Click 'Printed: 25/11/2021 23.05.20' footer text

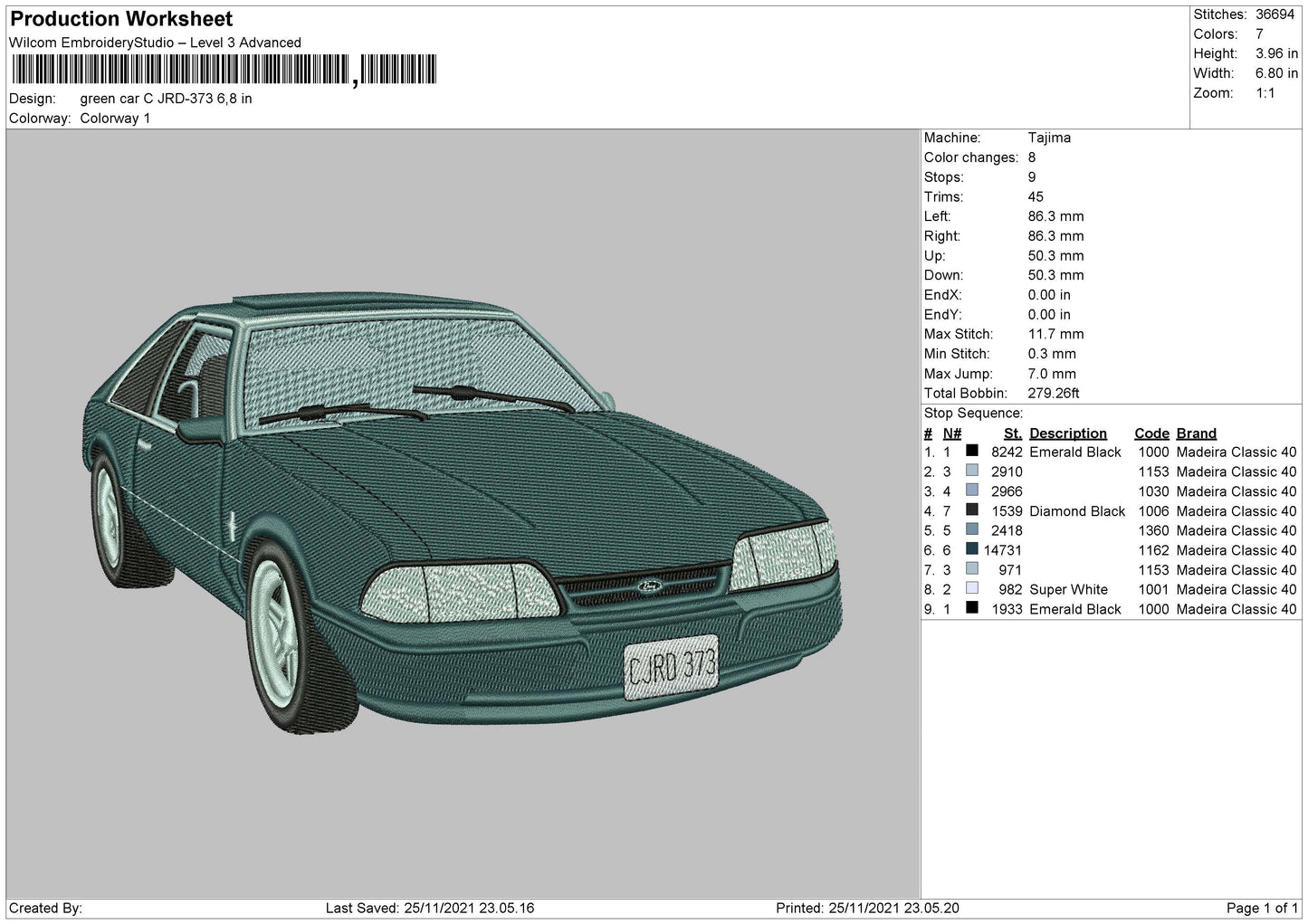coord(868,908)
